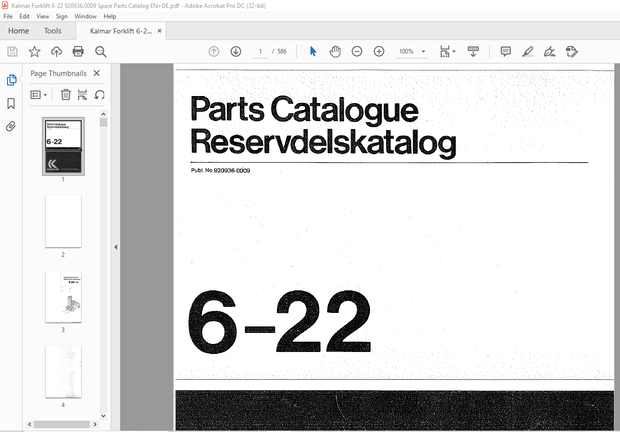Viewport: 620px width, 432px height.
Task: Go to previous page arrow
Action: point(214,51)
